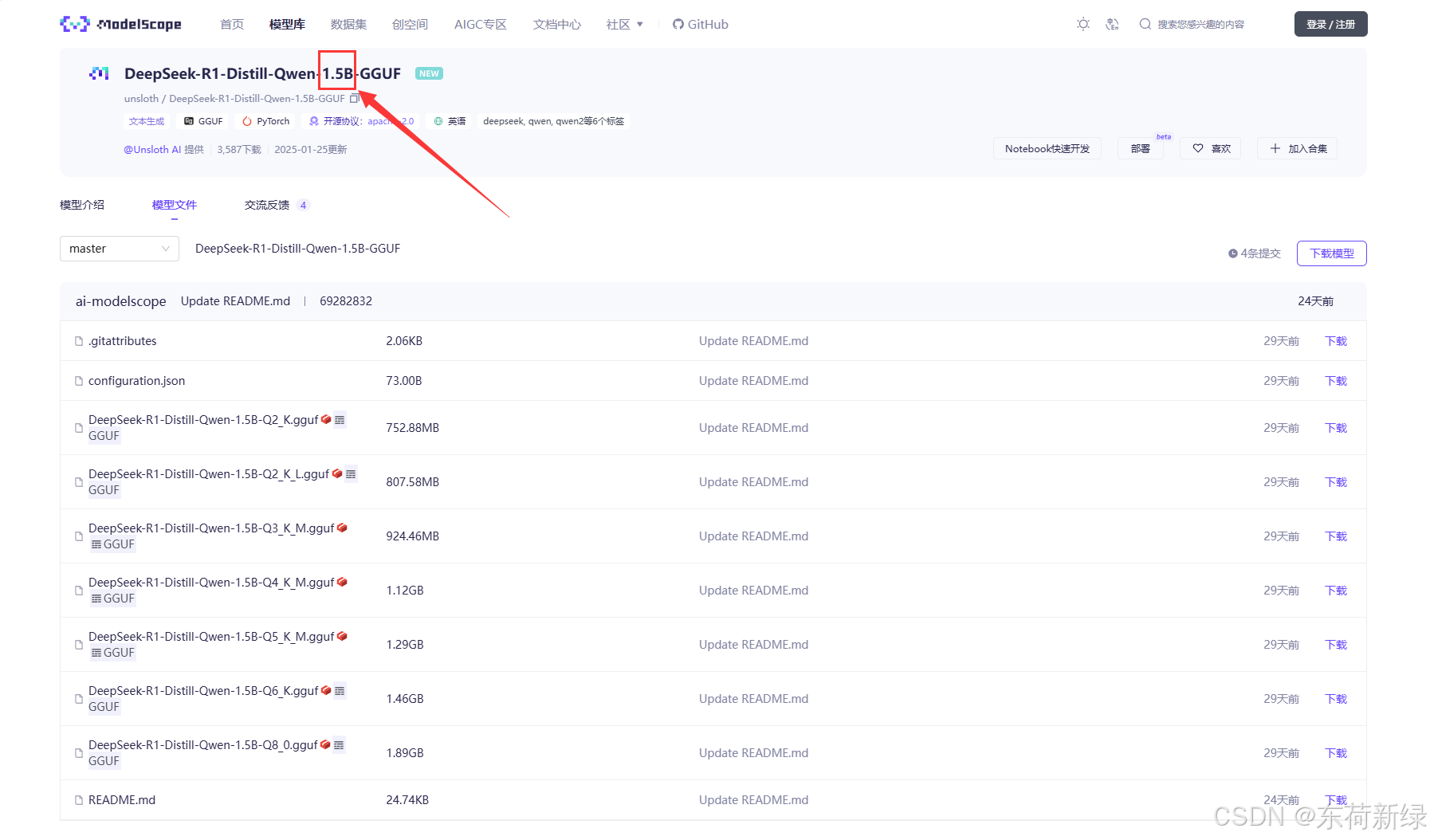This screenshot has width=1430, height=840.
Task: Click the model avatar icon beside title
Action: pyautogui.click(x=99, y=73)
